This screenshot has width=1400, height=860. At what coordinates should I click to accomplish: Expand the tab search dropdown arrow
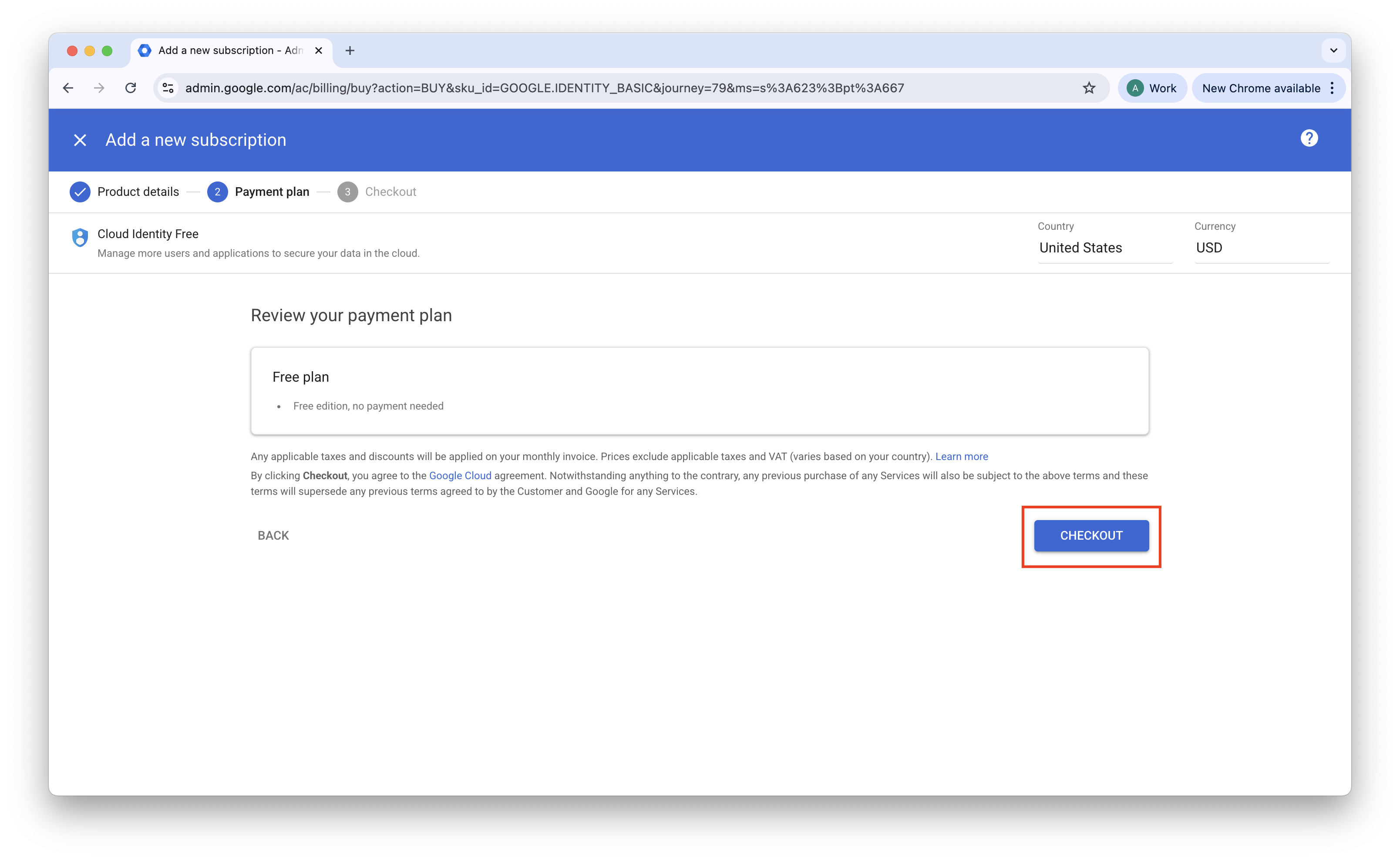click(x=1333, y=50)
